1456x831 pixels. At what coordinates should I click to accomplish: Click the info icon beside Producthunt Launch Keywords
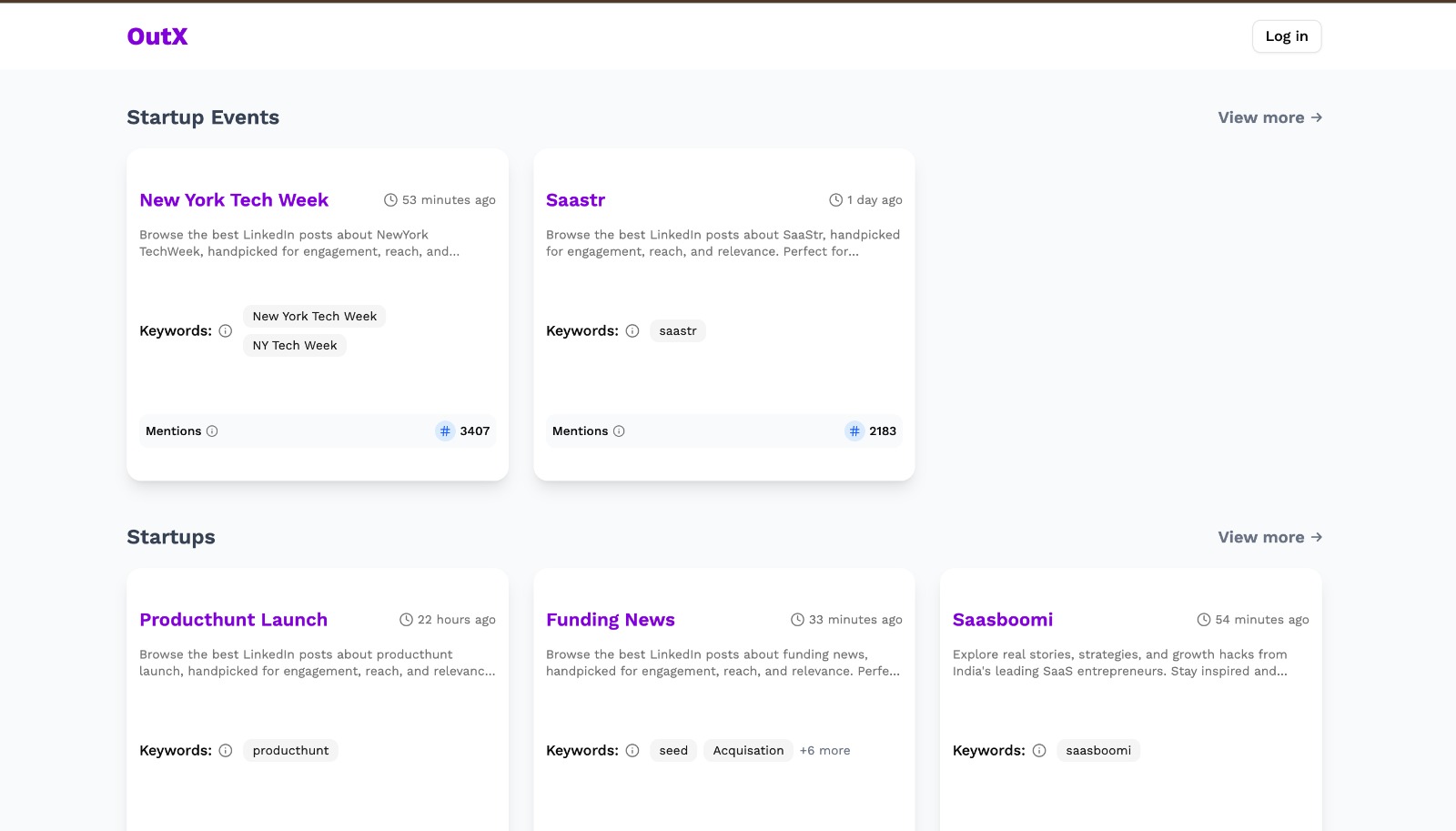tap(225, 750)
